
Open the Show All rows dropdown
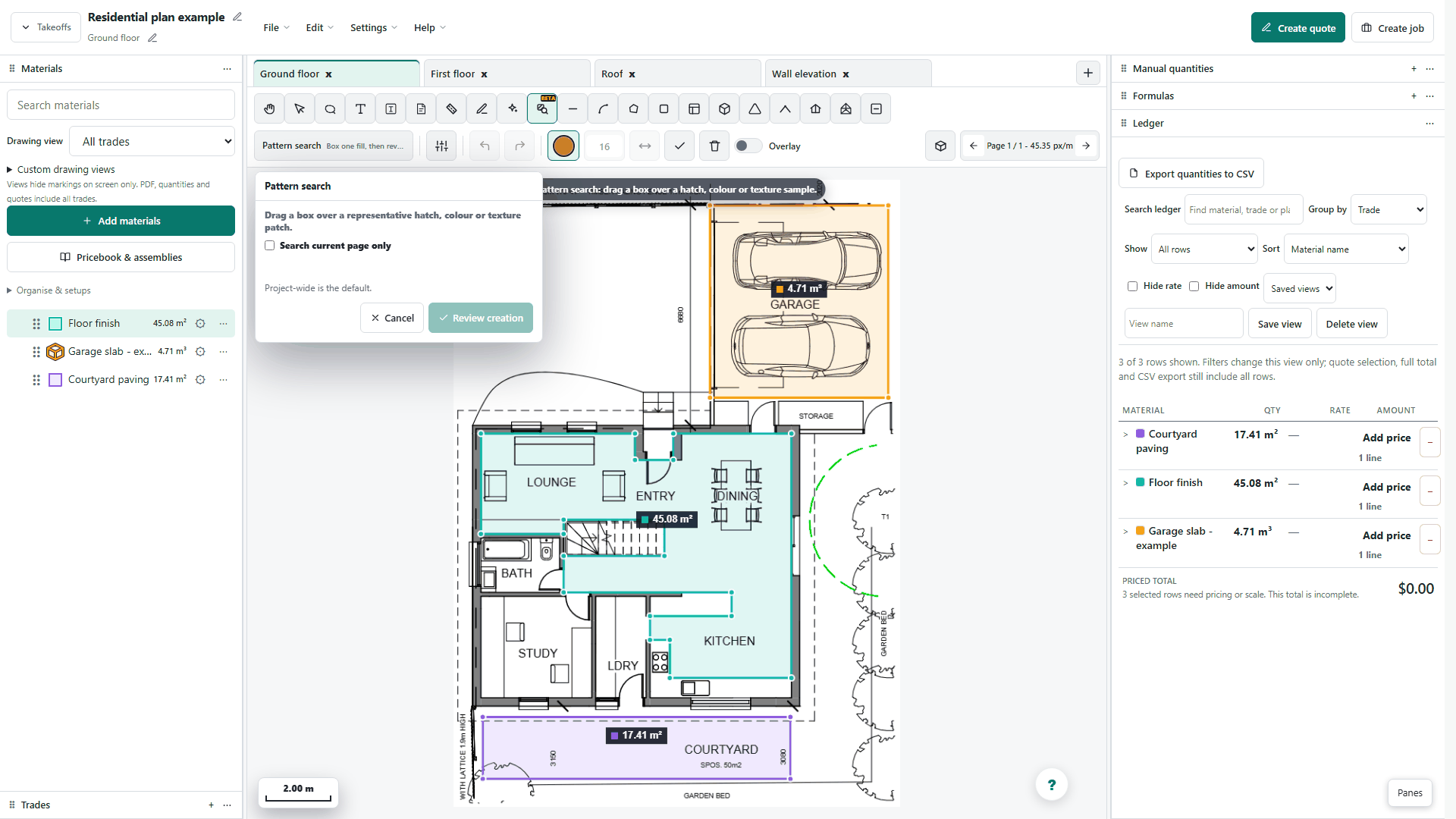click(1204, 249)
